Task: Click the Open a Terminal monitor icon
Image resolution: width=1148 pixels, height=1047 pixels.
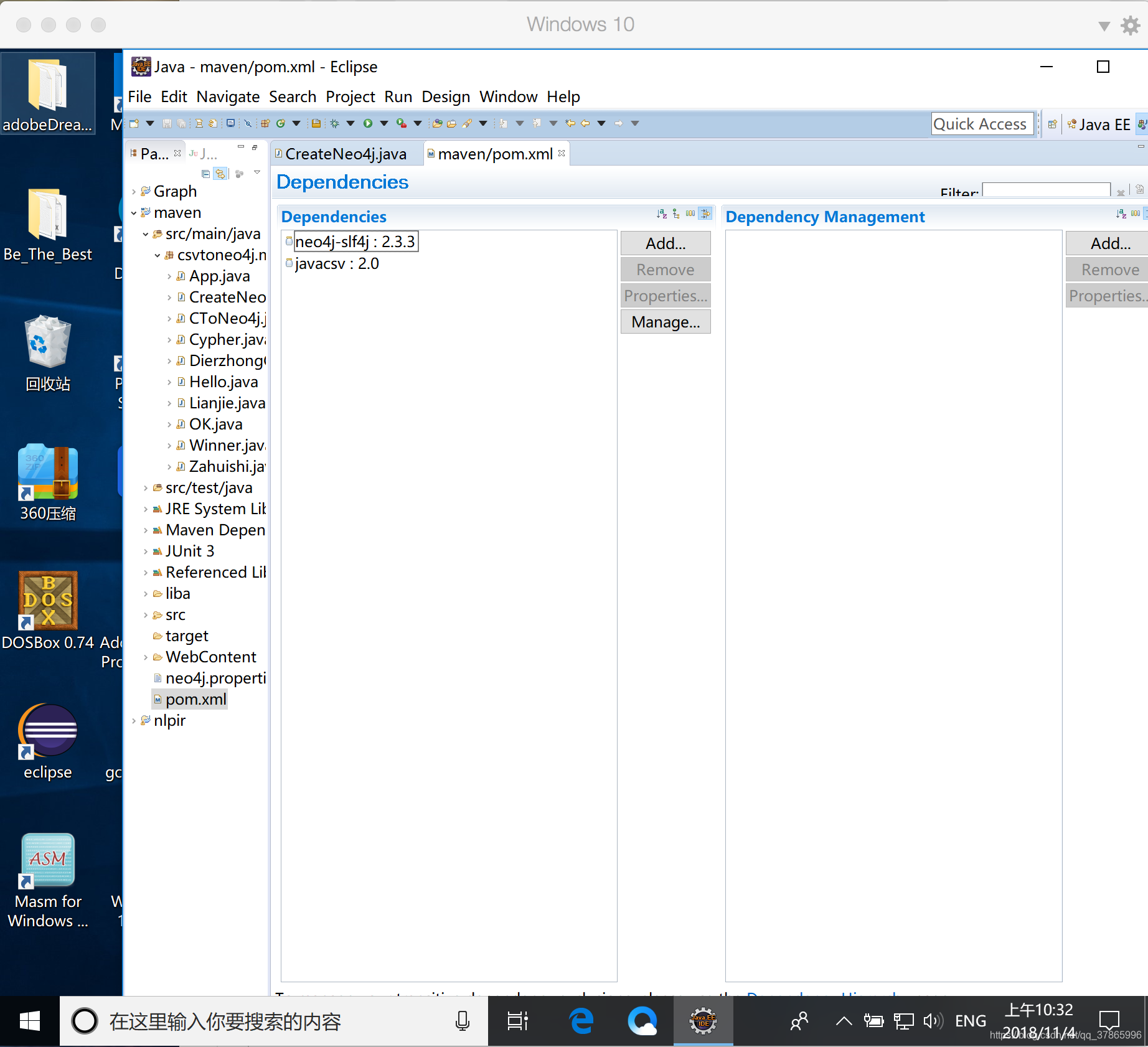Action: coord(230,123)
